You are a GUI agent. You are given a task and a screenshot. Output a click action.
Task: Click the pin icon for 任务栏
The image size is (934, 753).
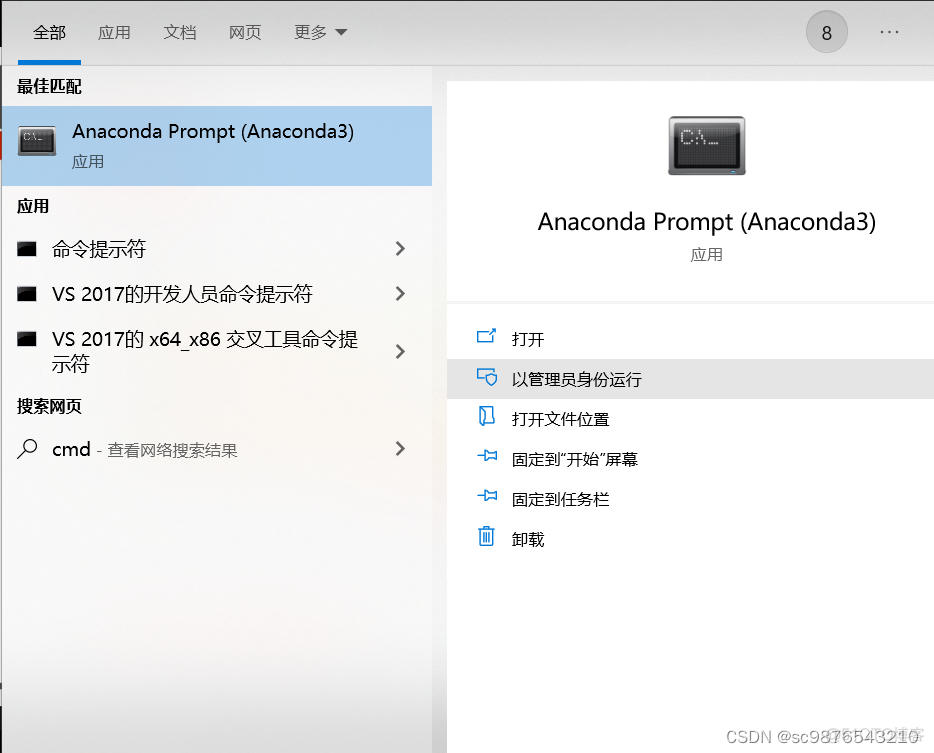pyautogui.click(x=487, y=496)
